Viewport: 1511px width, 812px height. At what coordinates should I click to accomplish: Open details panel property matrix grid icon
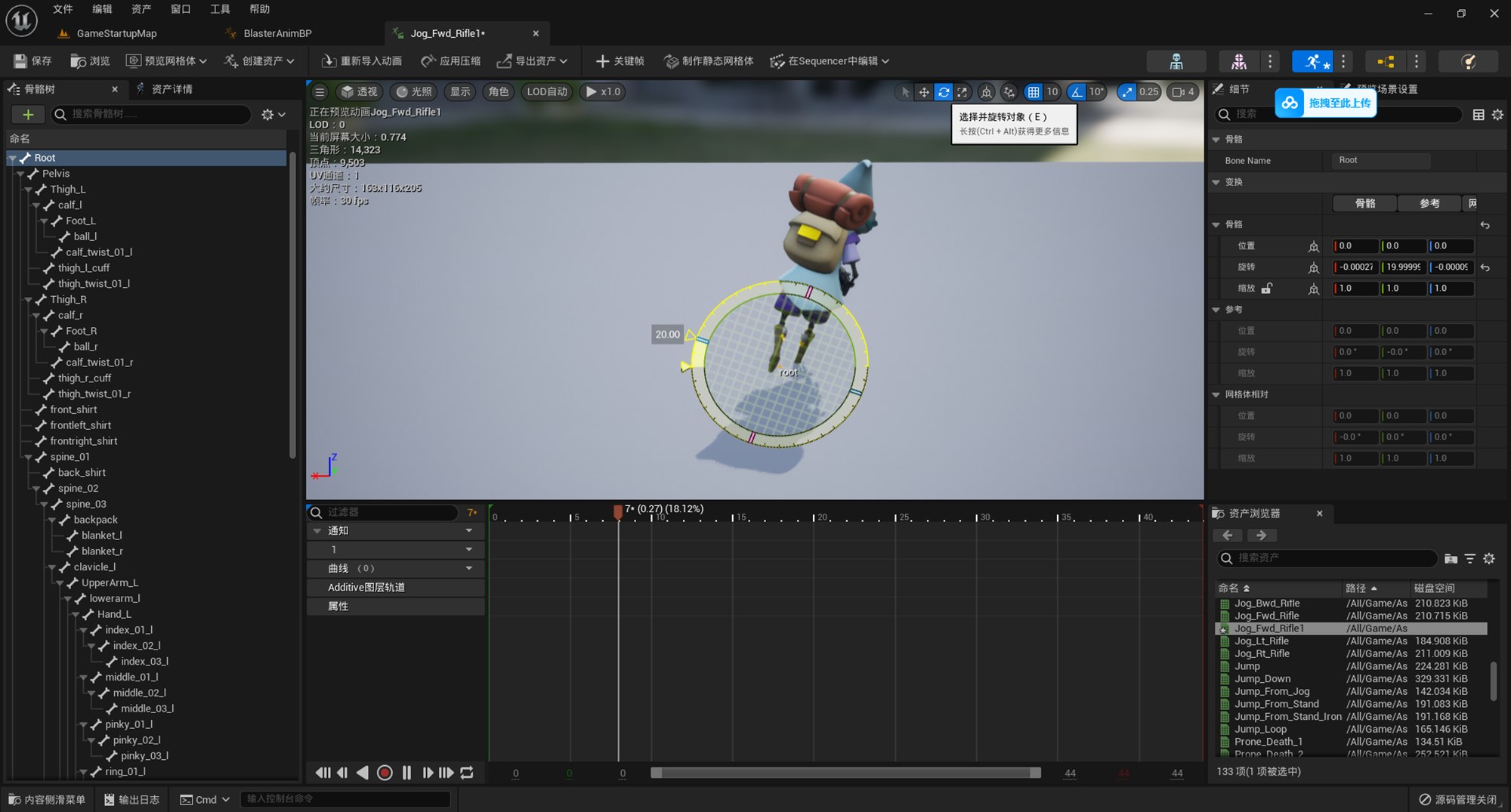pos(1479,115)
